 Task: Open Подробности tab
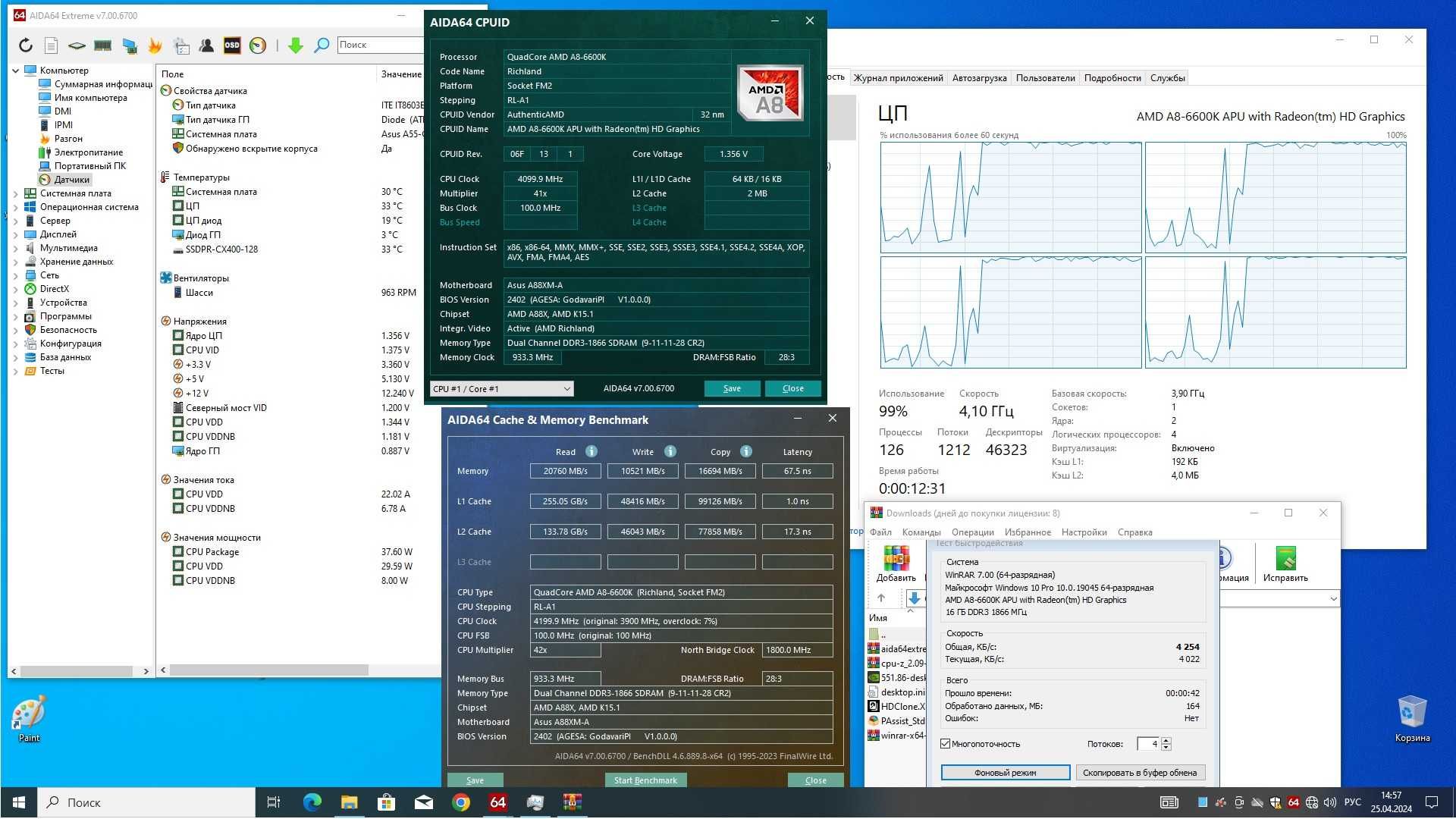pyautogui.click(x=1112, y=78)
